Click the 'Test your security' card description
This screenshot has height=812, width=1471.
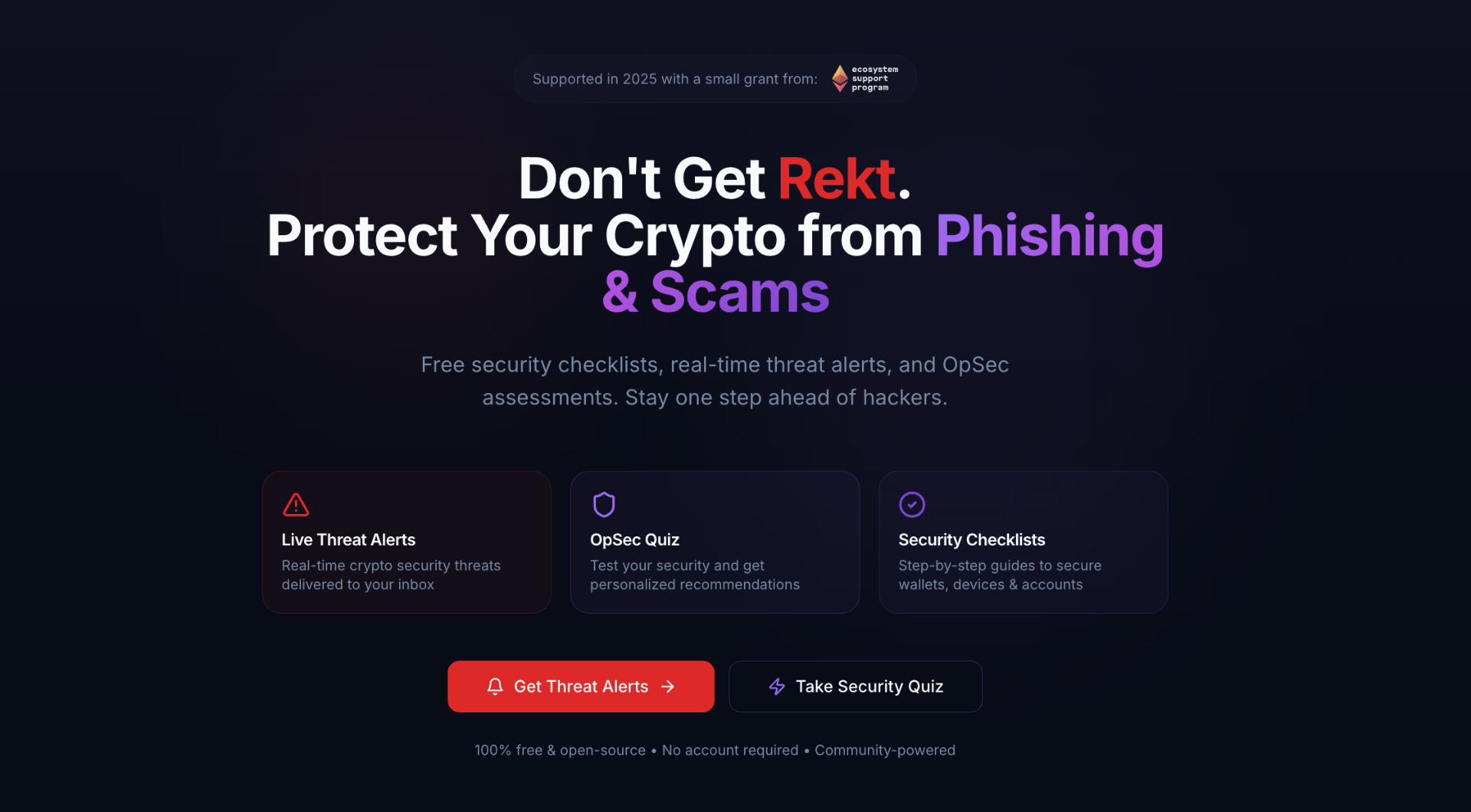(x=694, y=575)
